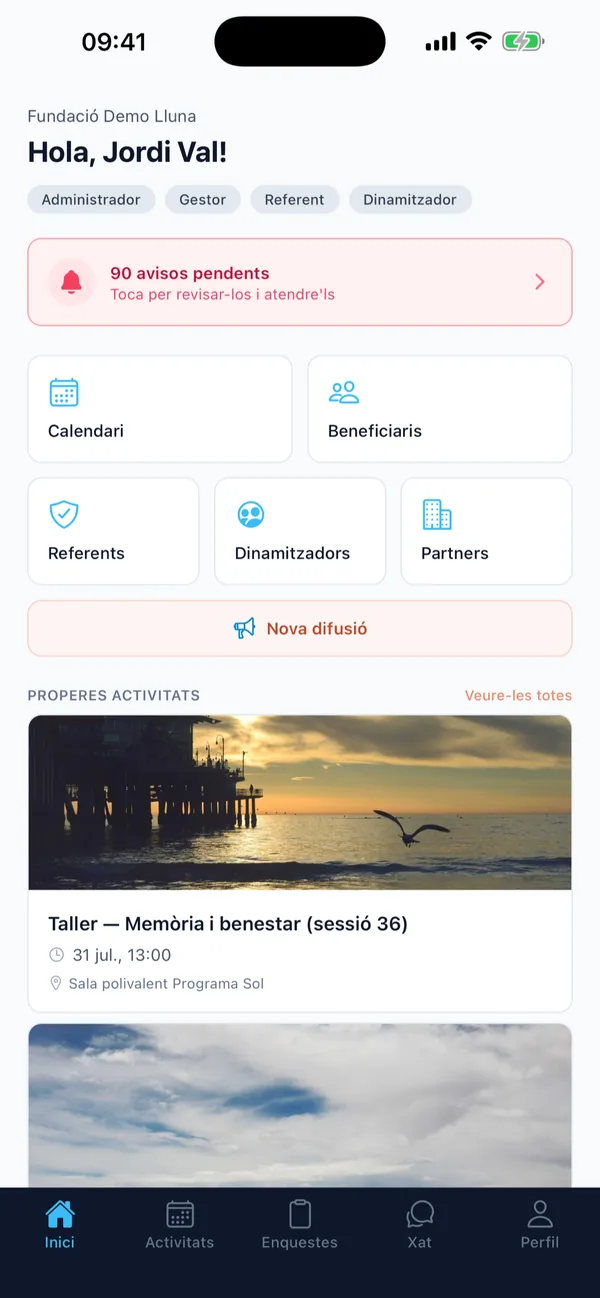Tap the Partners building icon

437,514
